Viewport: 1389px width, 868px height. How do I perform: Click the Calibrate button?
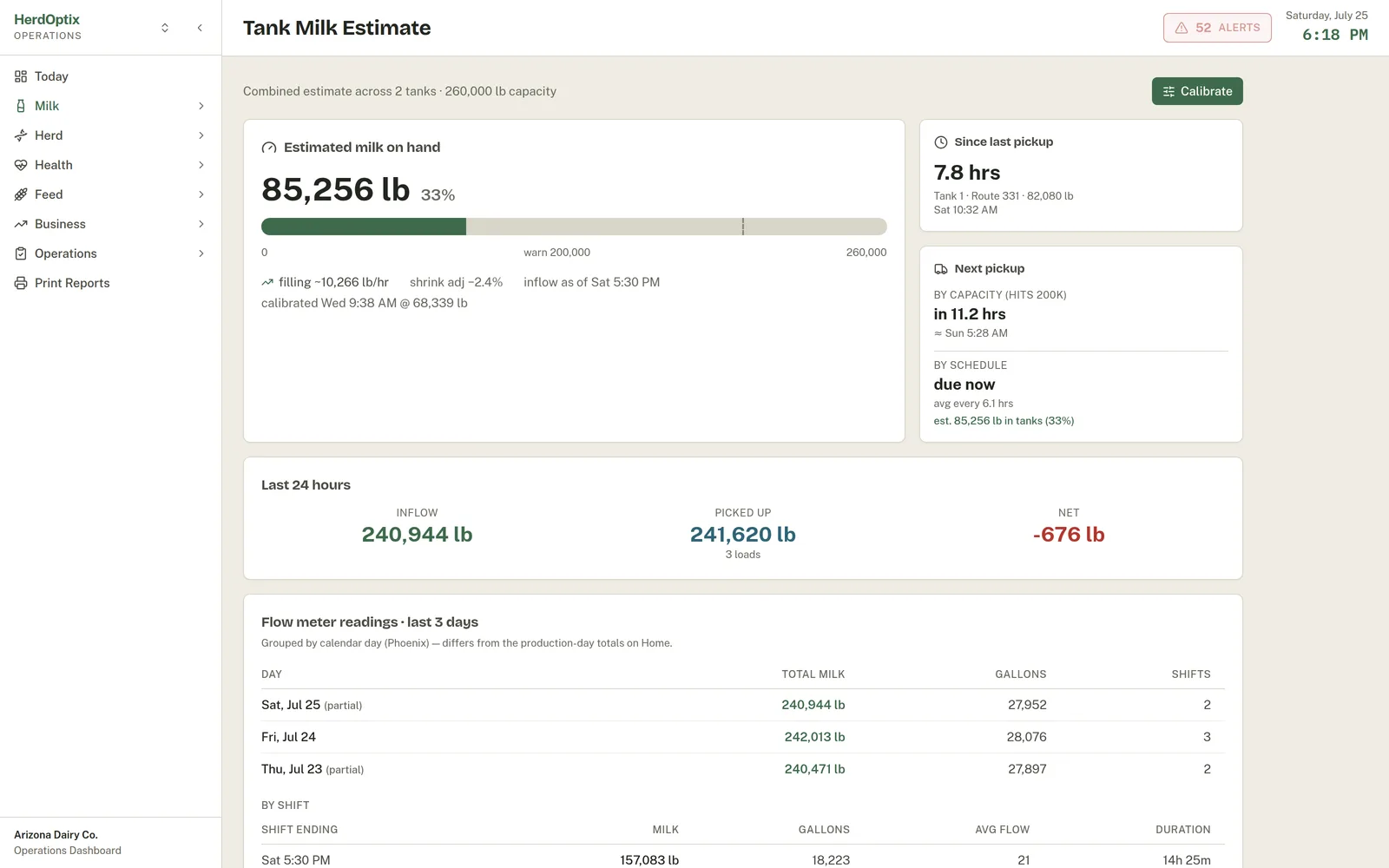click(x=1197, y=91)
